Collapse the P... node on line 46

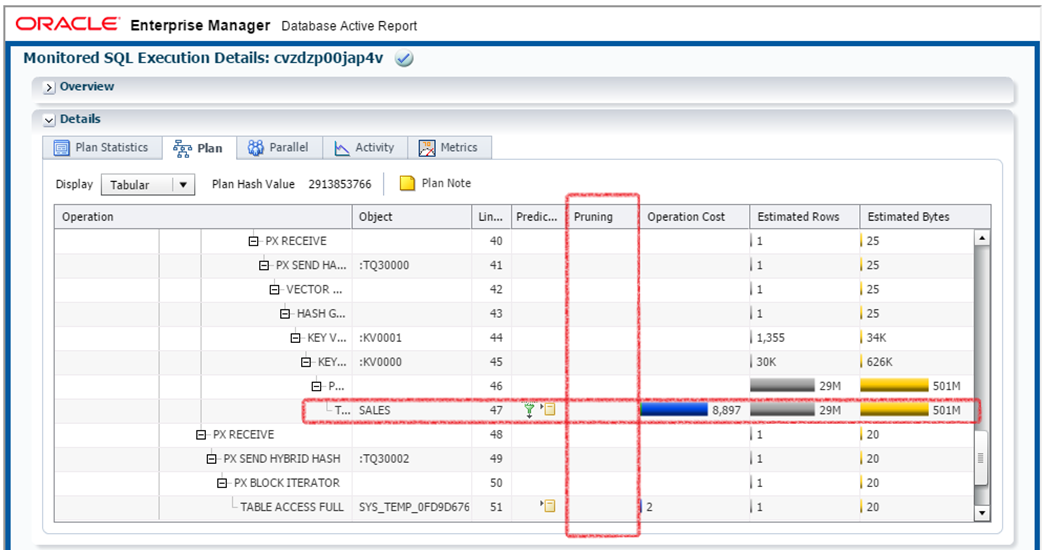coord(317,386)
